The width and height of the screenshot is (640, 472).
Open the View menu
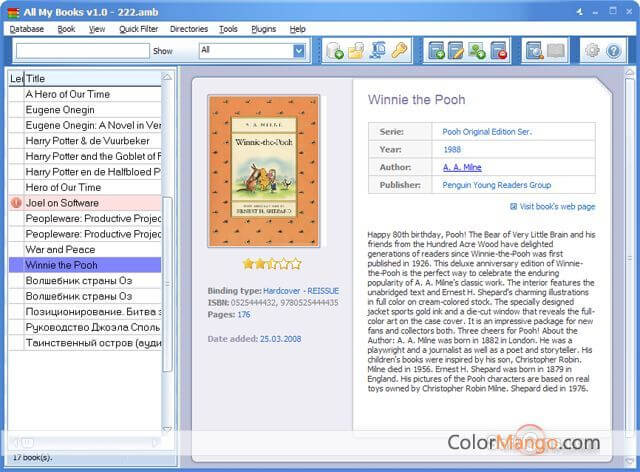[x=97, y=29]
